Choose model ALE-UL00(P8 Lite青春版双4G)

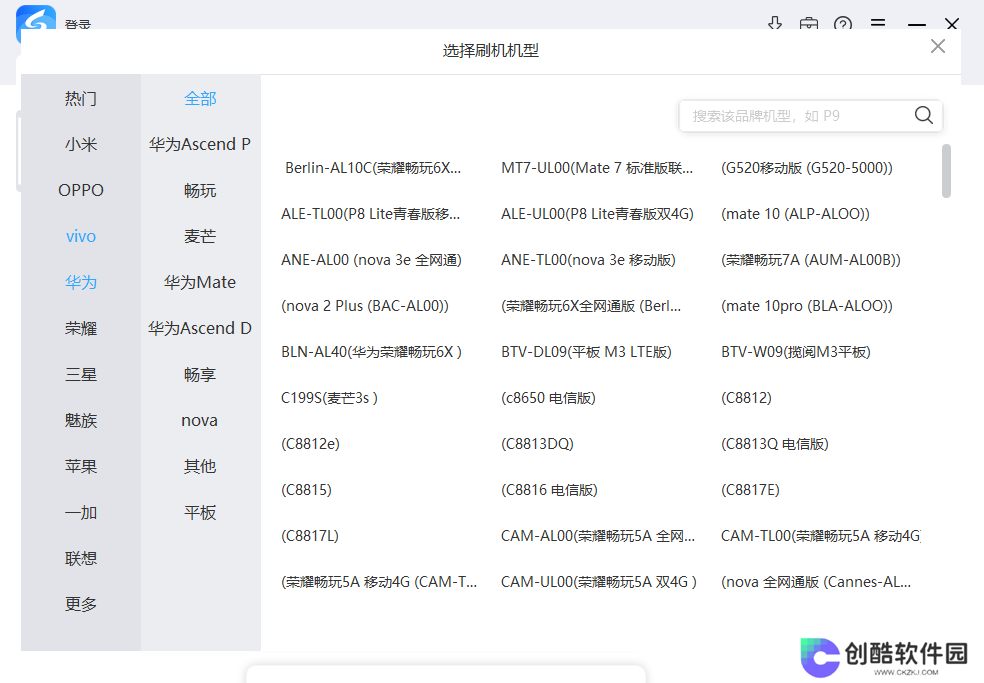597,214
